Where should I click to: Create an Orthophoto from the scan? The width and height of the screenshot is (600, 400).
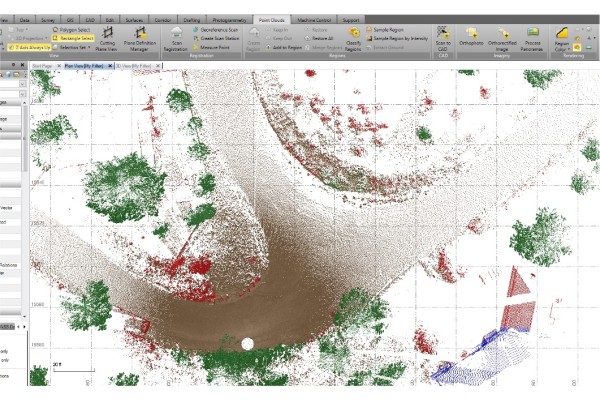tap(470, 38)
